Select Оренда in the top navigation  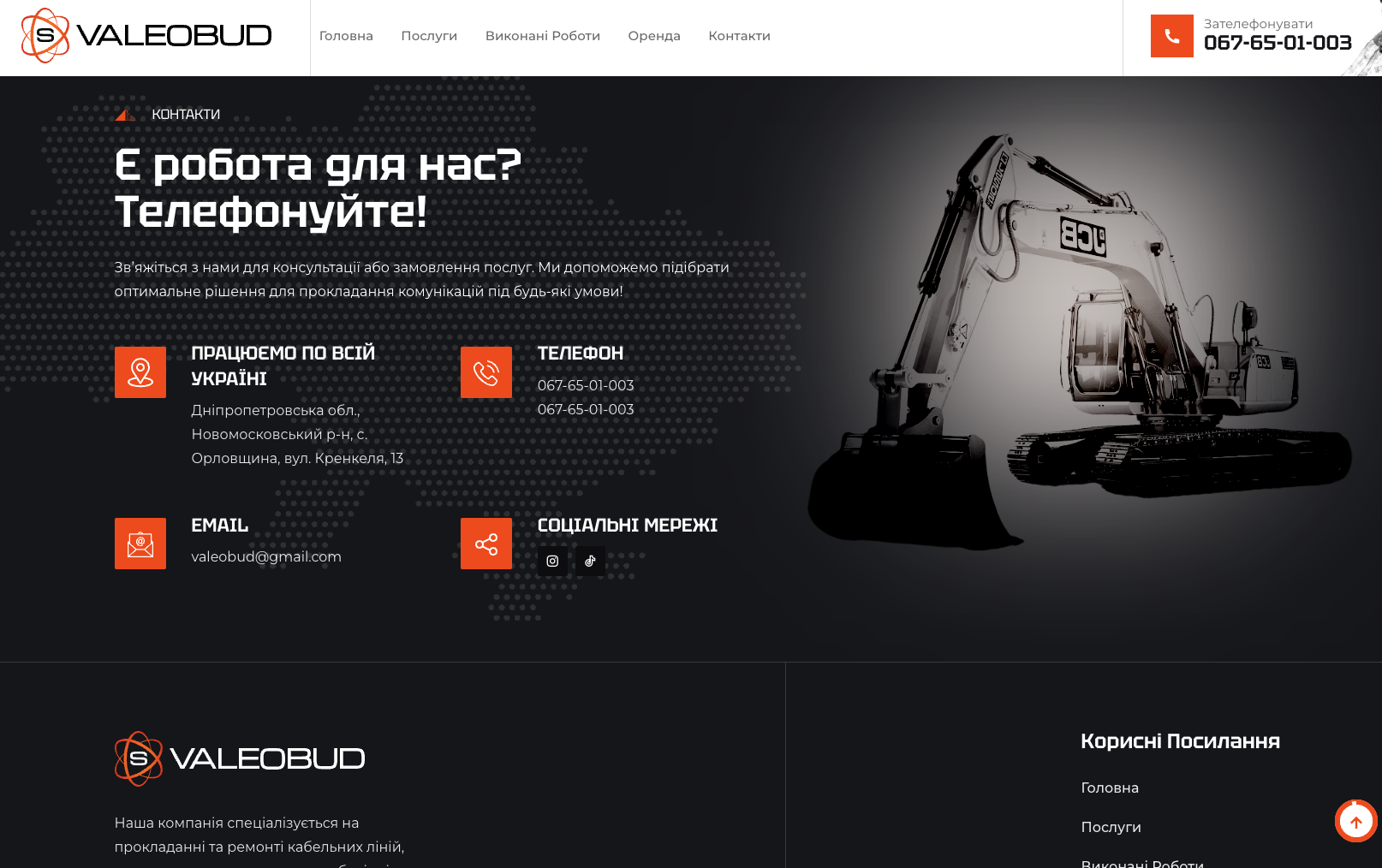(654, 36)
